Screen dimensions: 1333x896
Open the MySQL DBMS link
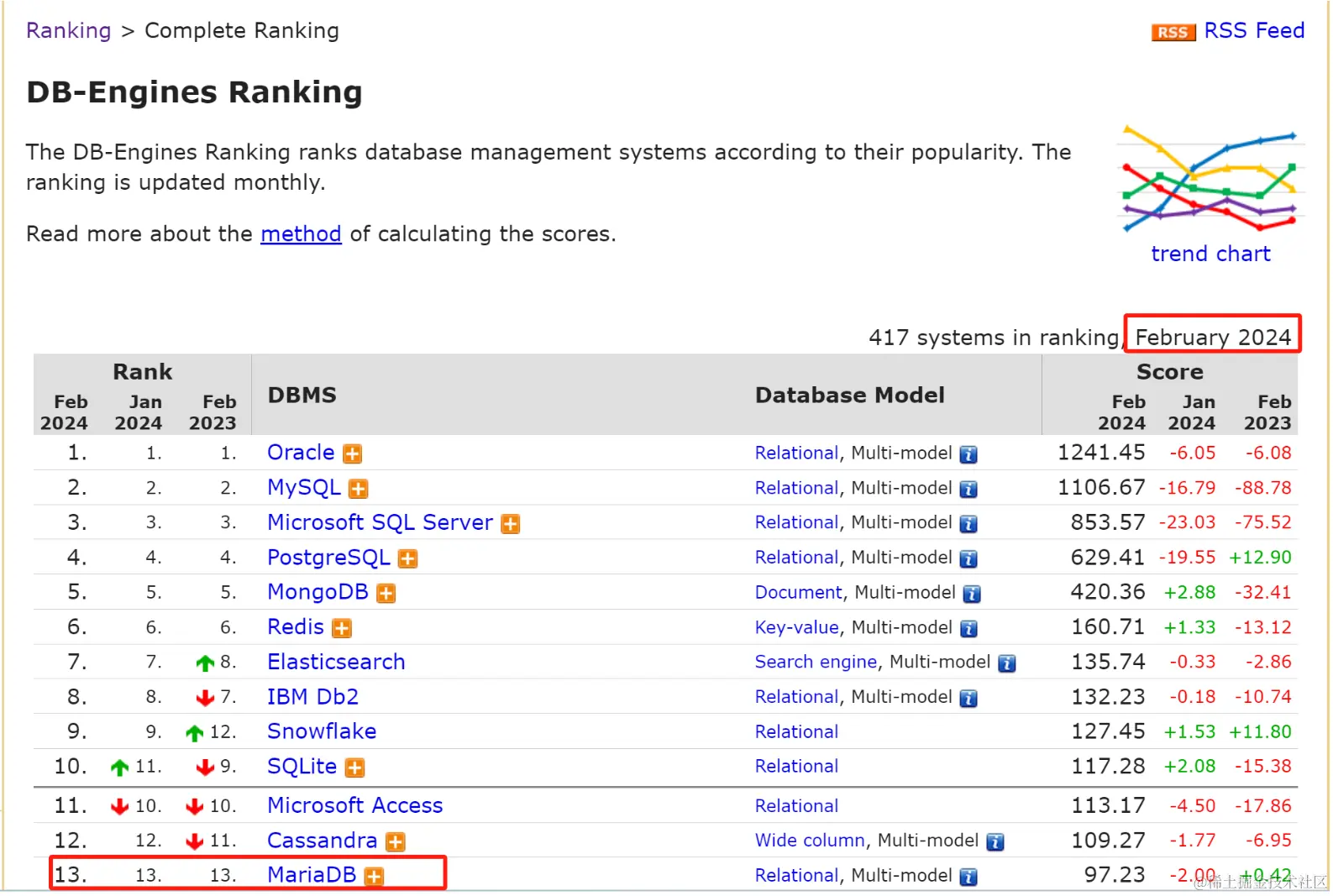coord(304,487)
